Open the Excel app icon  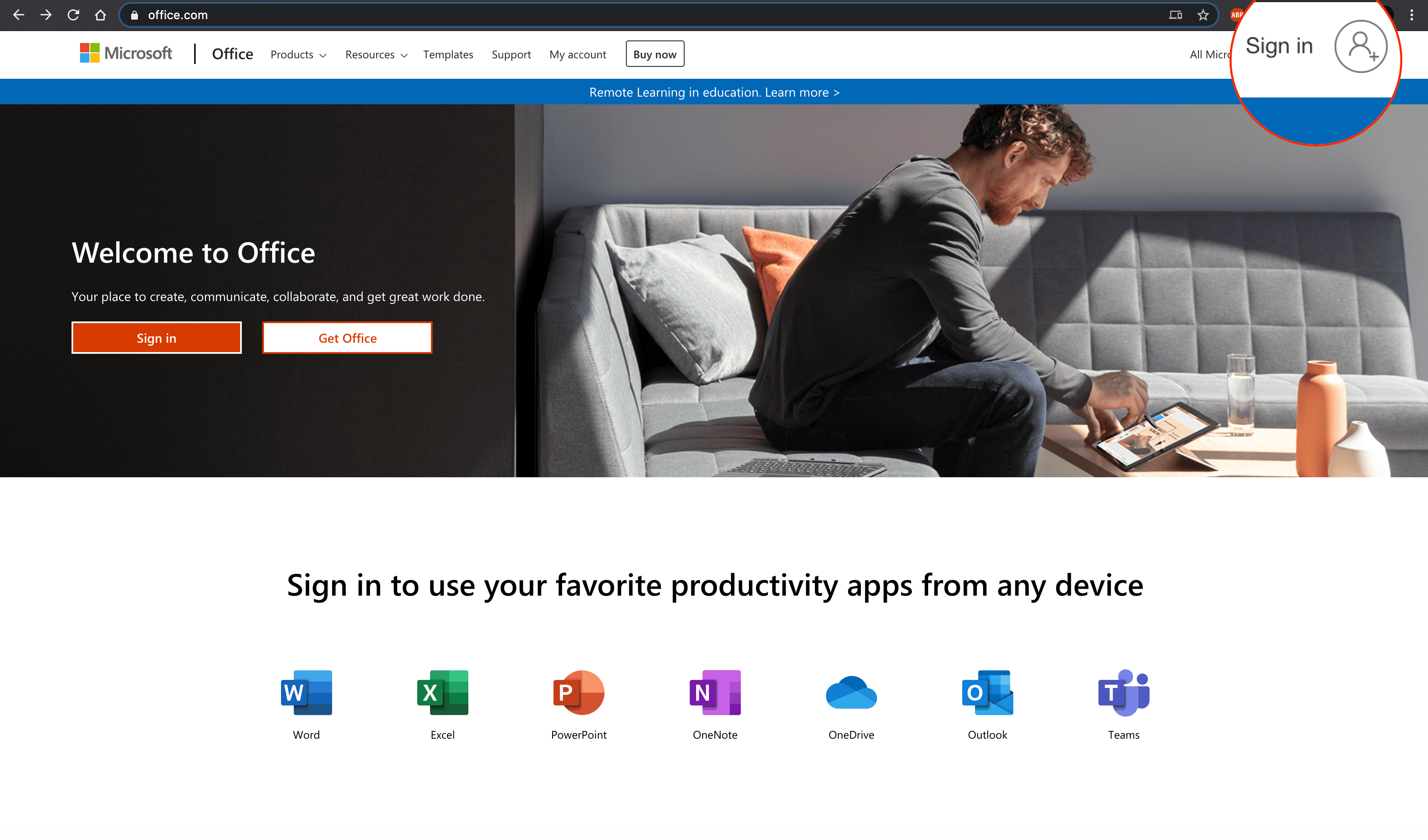[442, 693]
